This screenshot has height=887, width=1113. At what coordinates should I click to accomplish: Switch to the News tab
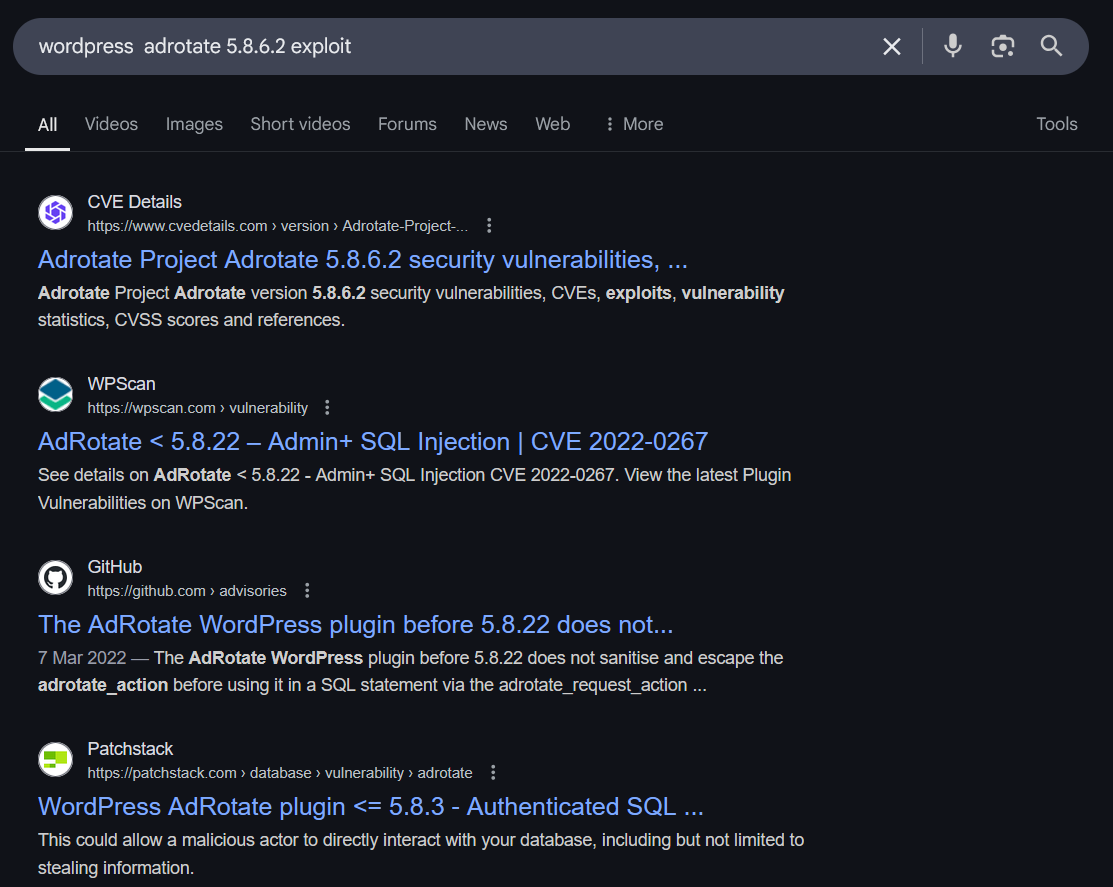click(x=486, y=124)
